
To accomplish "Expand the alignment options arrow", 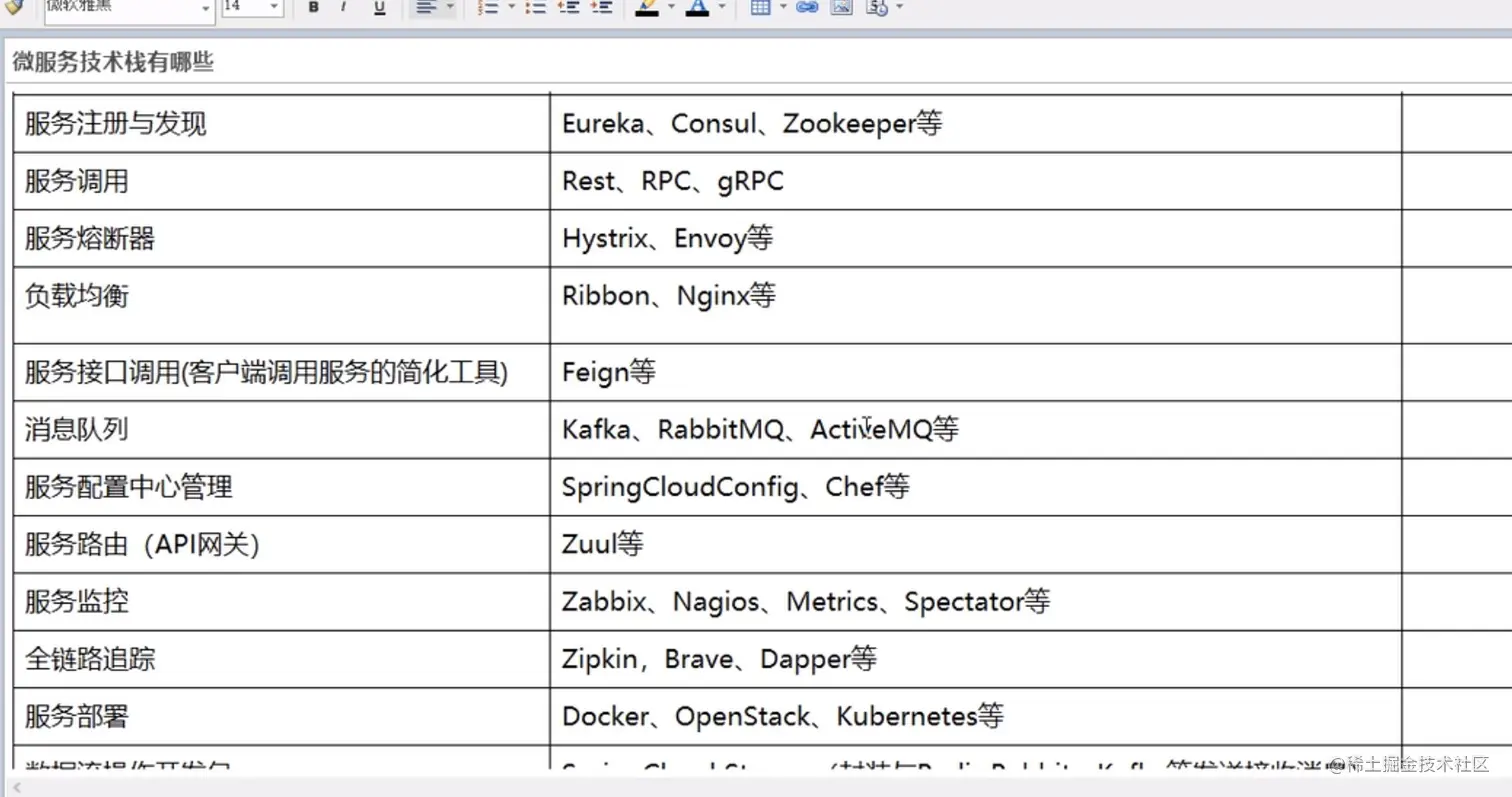I will (x=450, y=8).
